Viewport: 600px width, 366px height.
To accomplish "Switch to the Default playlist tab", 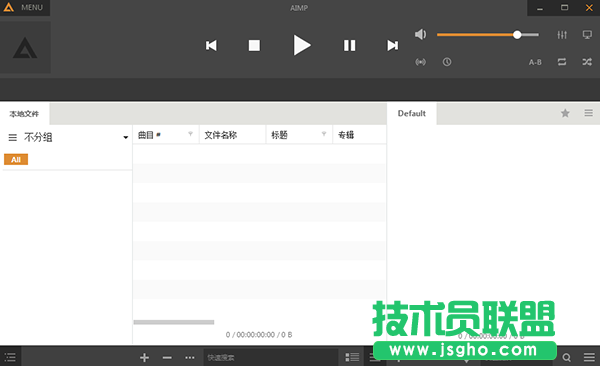I will pyautogui.click(x=412, y=113).
